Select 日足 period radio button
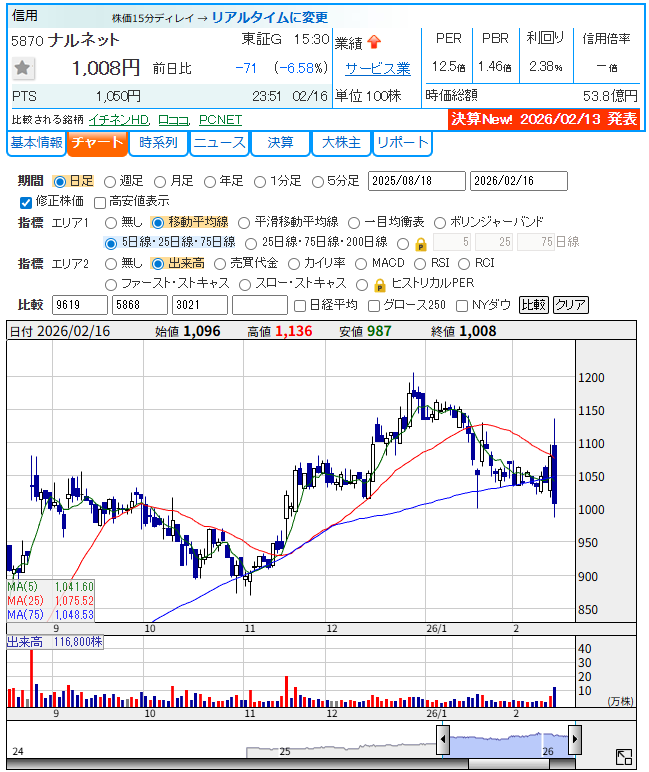649x772 pixels. 60,182
